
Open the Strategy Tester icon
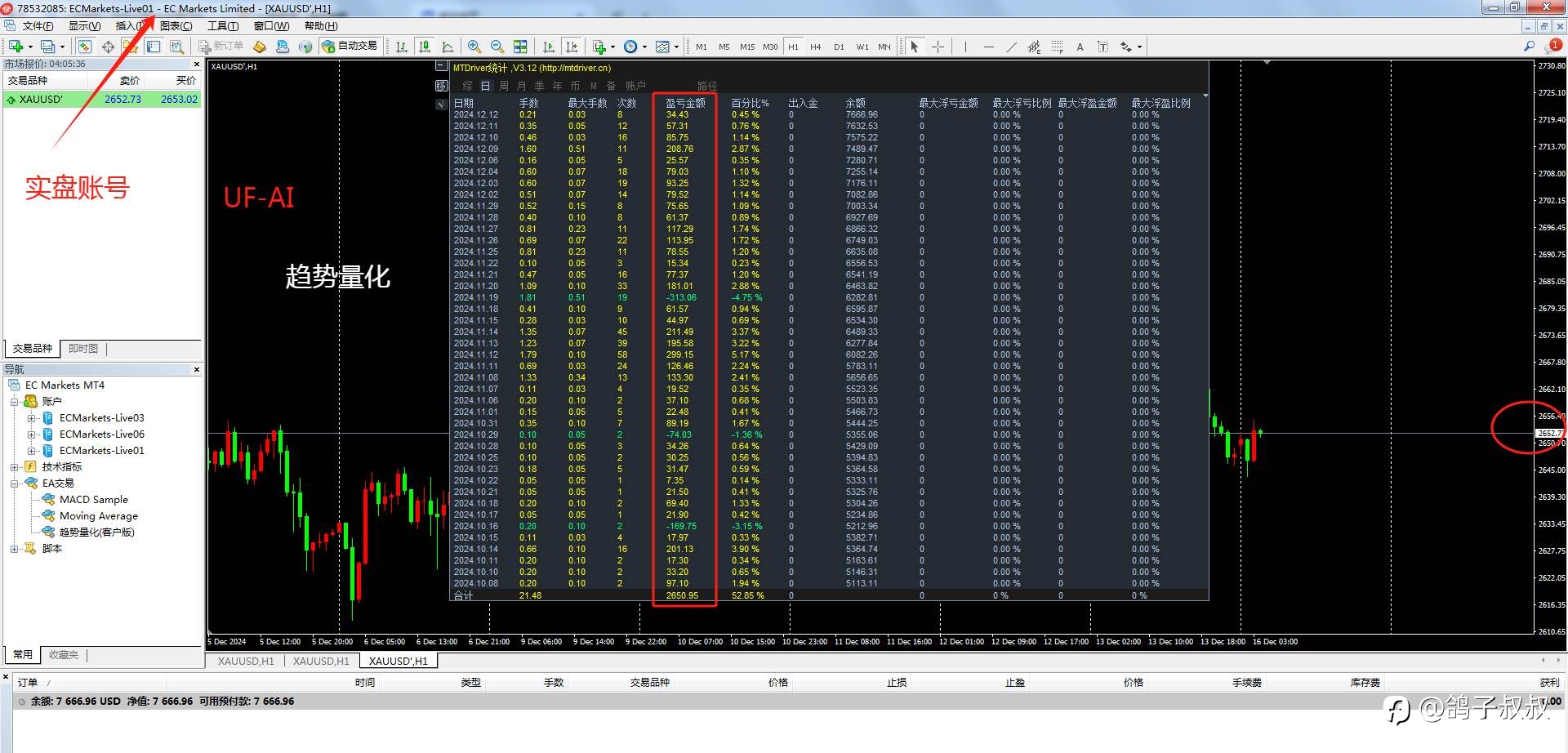[176, 47]
